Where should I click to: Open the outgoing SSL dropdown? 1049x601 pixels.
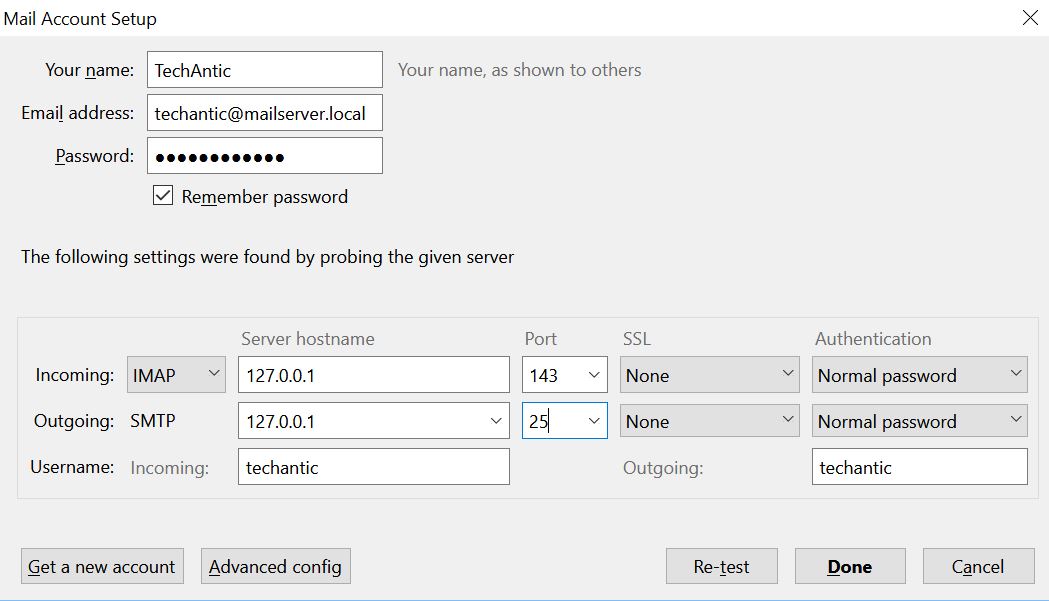(x=709, y=421)
